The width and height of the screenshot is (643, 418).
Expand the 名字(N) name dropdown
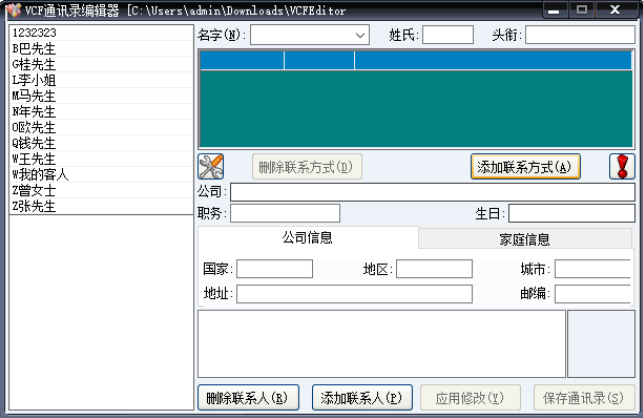point(360,35)
